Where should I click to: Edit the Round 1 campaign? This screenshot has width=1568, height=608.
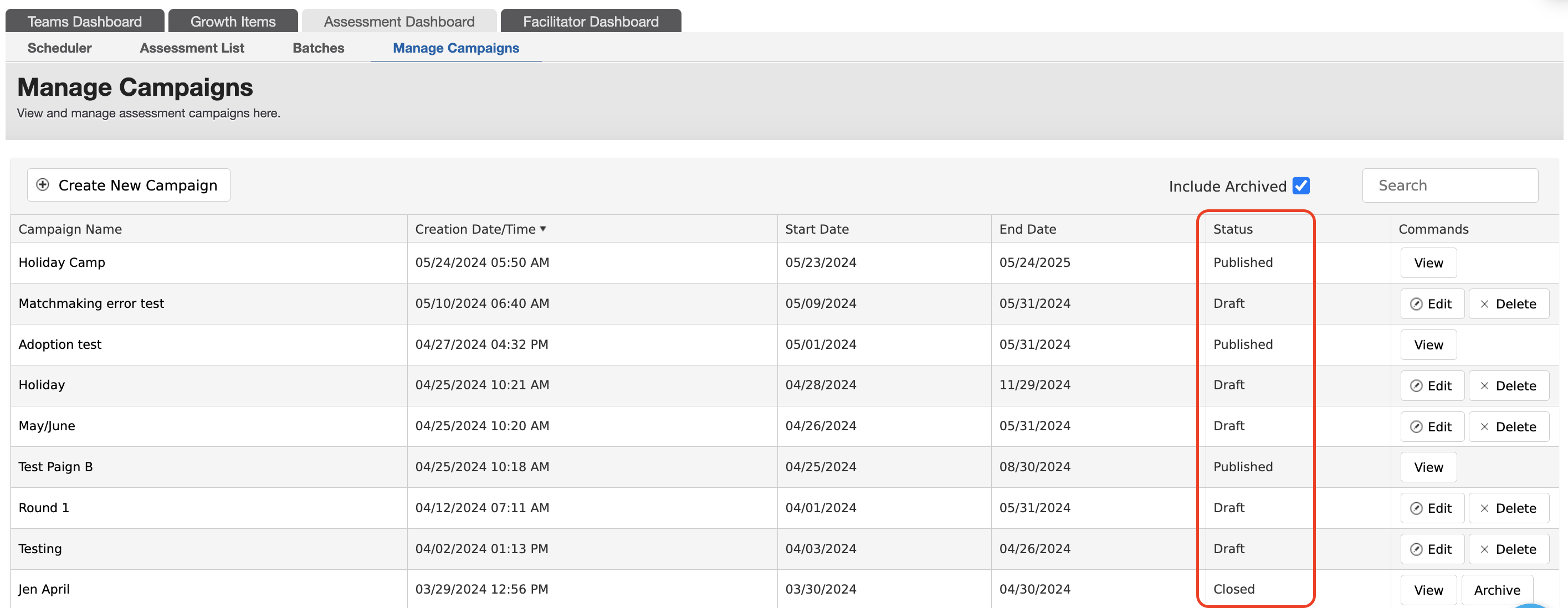[x=1432, y=508]
